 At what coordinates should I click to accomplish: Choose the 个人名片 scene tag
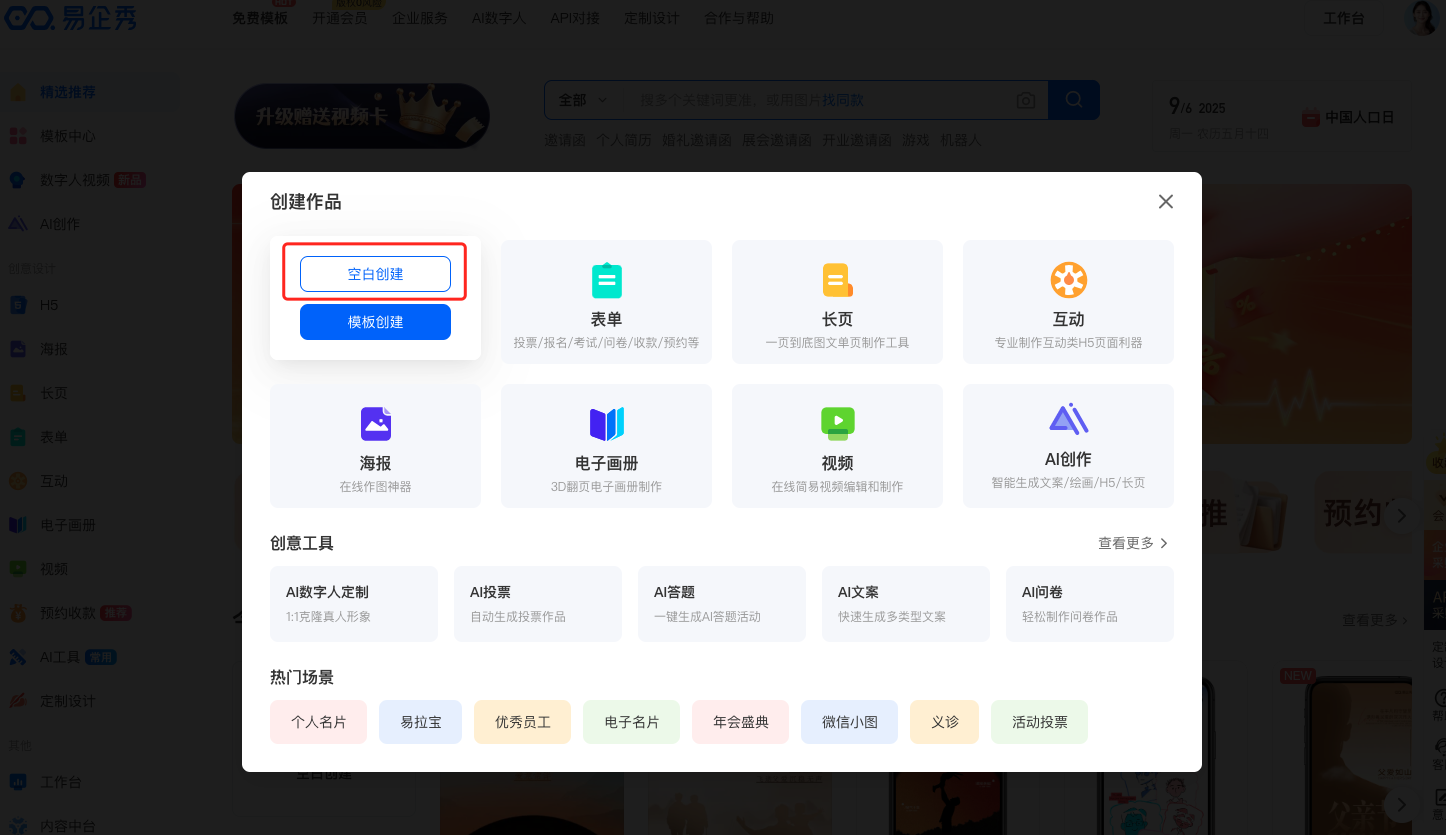point(318,722)
